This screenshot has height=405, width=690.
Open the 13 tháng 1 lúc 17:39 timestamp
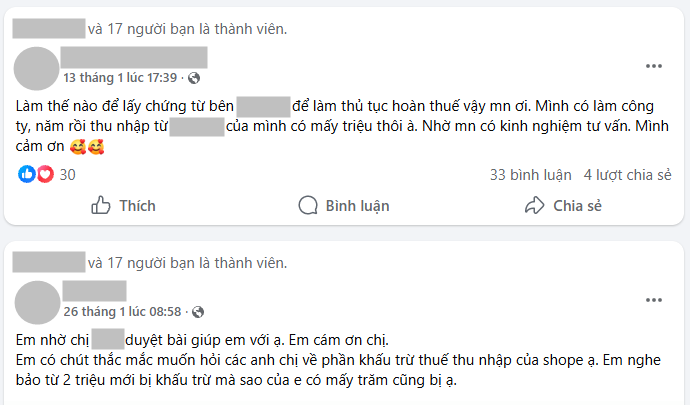point(119,77)
